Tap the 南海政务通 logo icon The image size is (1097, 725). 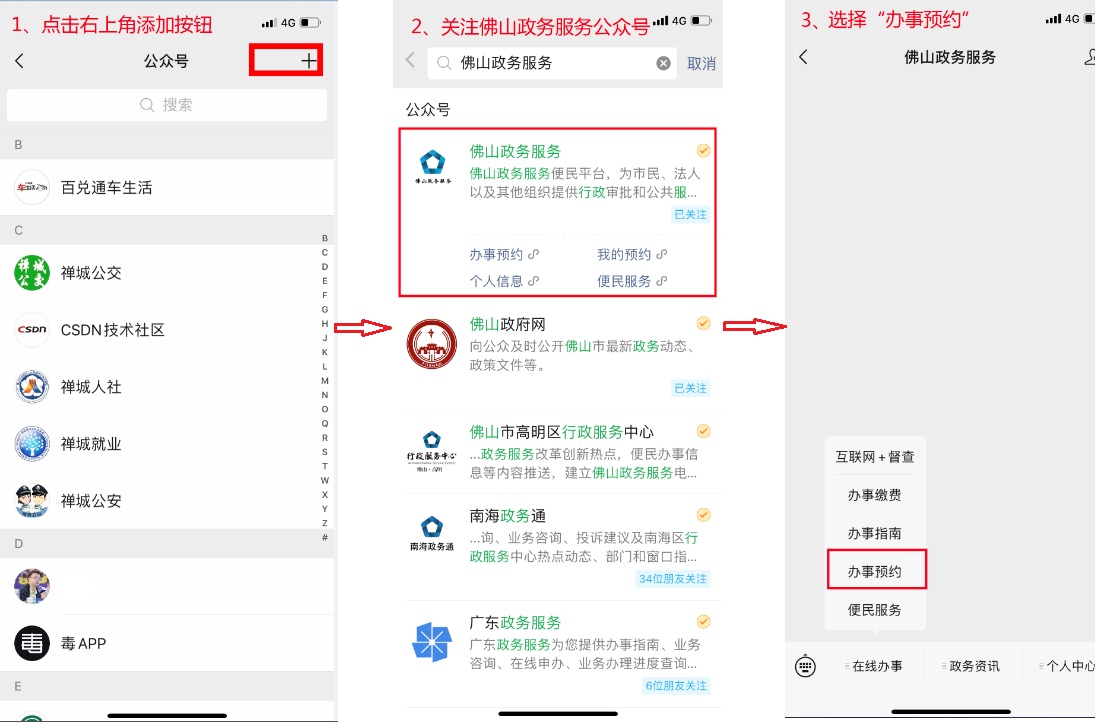432,533
